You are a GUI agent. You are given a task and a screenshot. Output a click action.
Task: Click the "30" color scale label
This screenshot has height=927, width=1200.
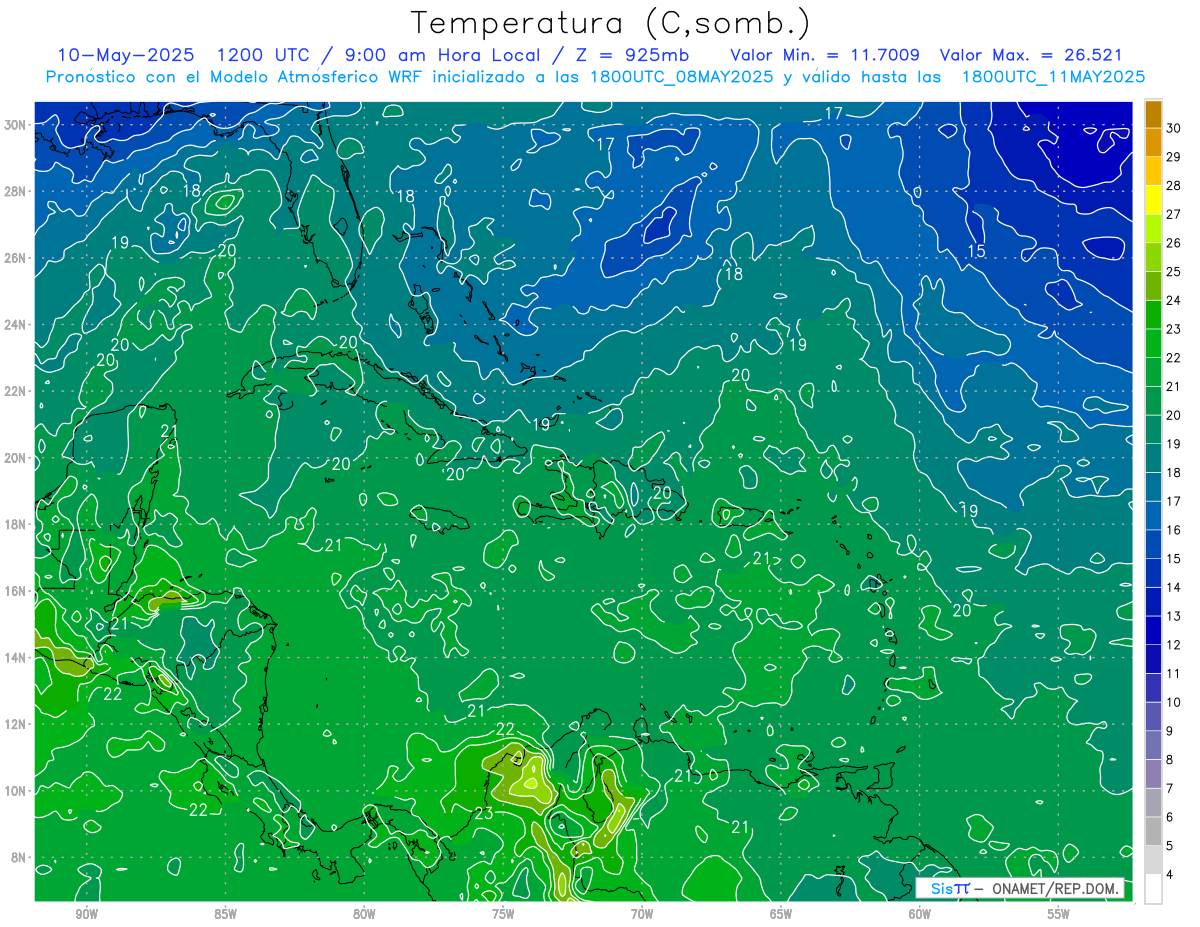coord(1174,128)
